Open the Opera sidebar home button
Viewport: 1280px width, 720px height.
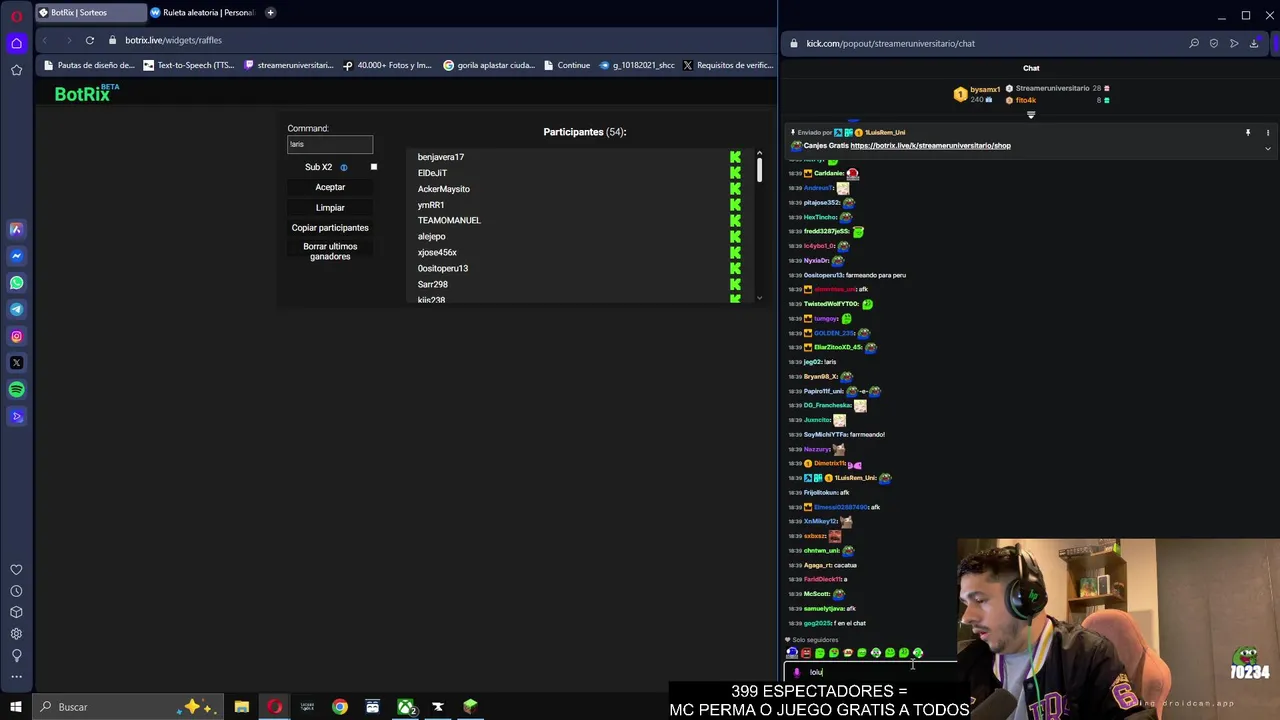16,43
